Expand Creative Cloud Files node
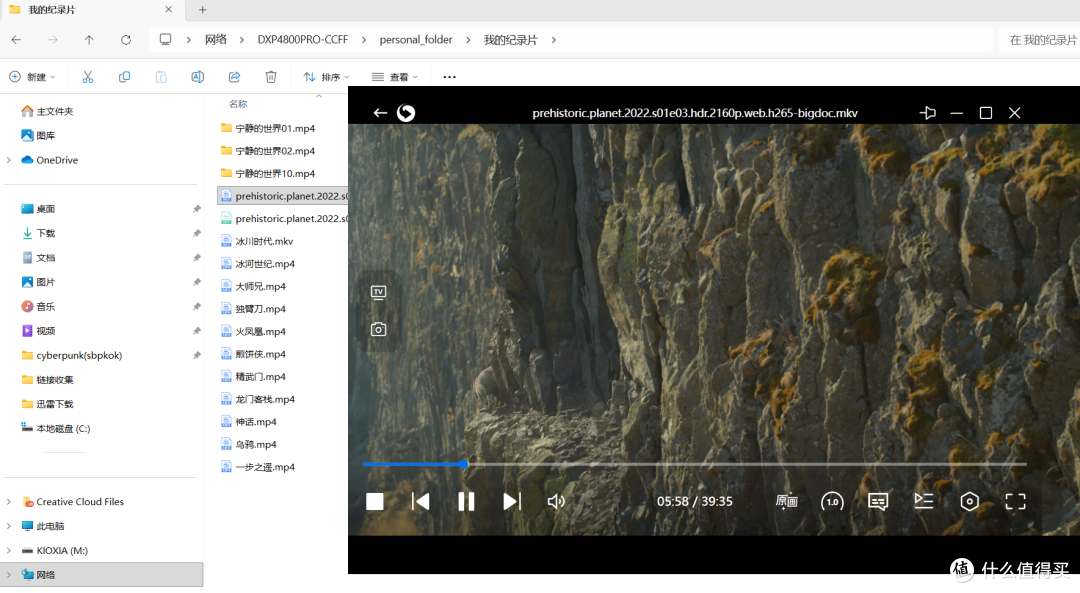Viewport: 1080px width, 593px height. coord(9,501)
